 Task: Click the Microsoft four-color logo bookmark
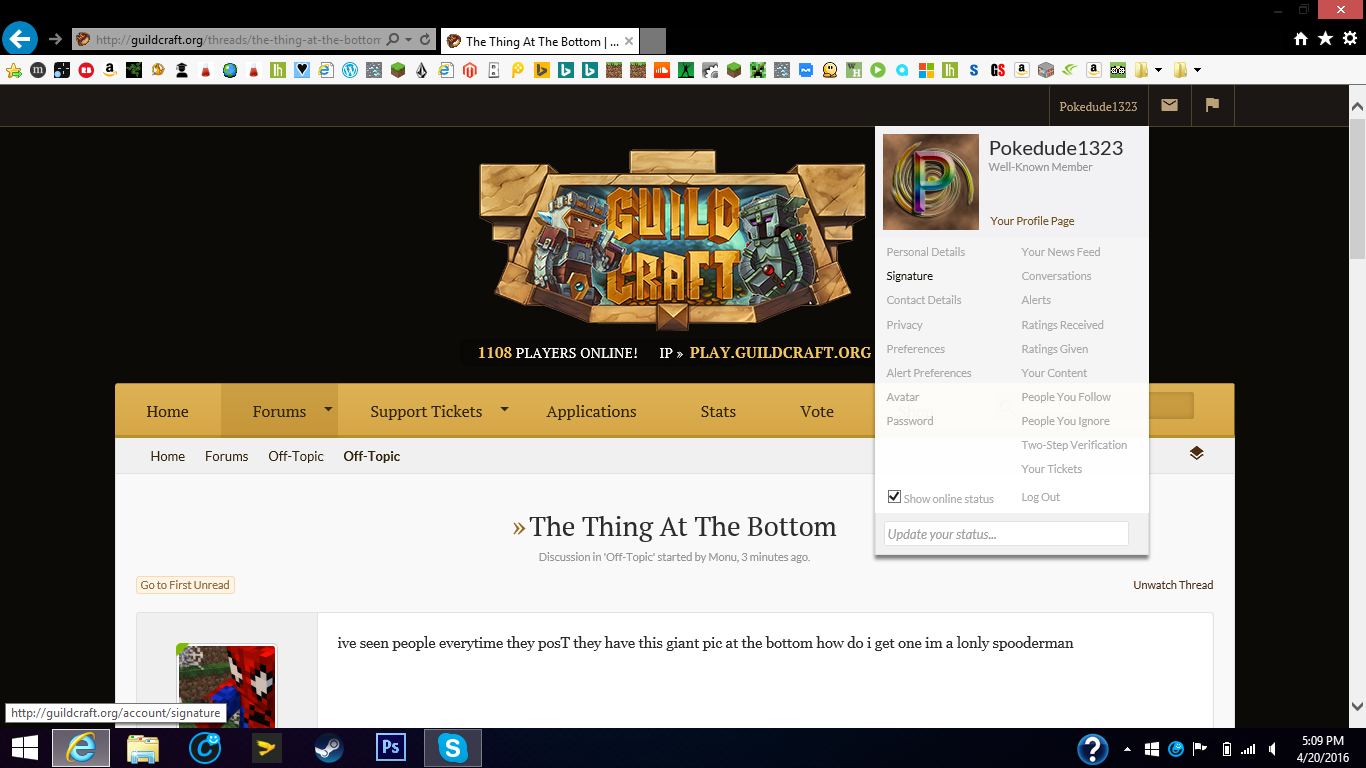click(x=926, y=70)
